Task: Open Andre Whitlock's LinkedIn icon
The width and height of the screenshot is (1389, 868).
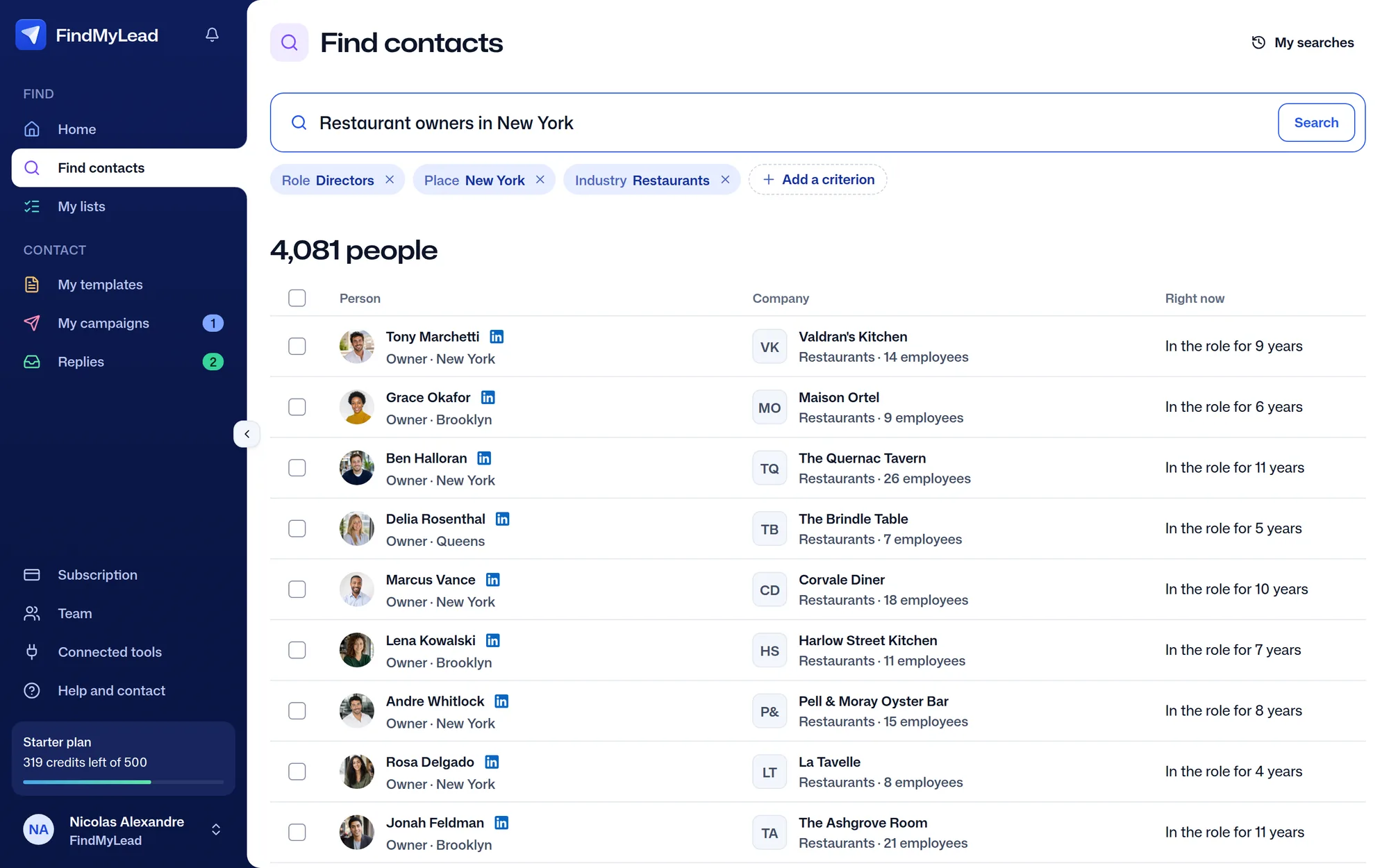Action: [501, 701]
